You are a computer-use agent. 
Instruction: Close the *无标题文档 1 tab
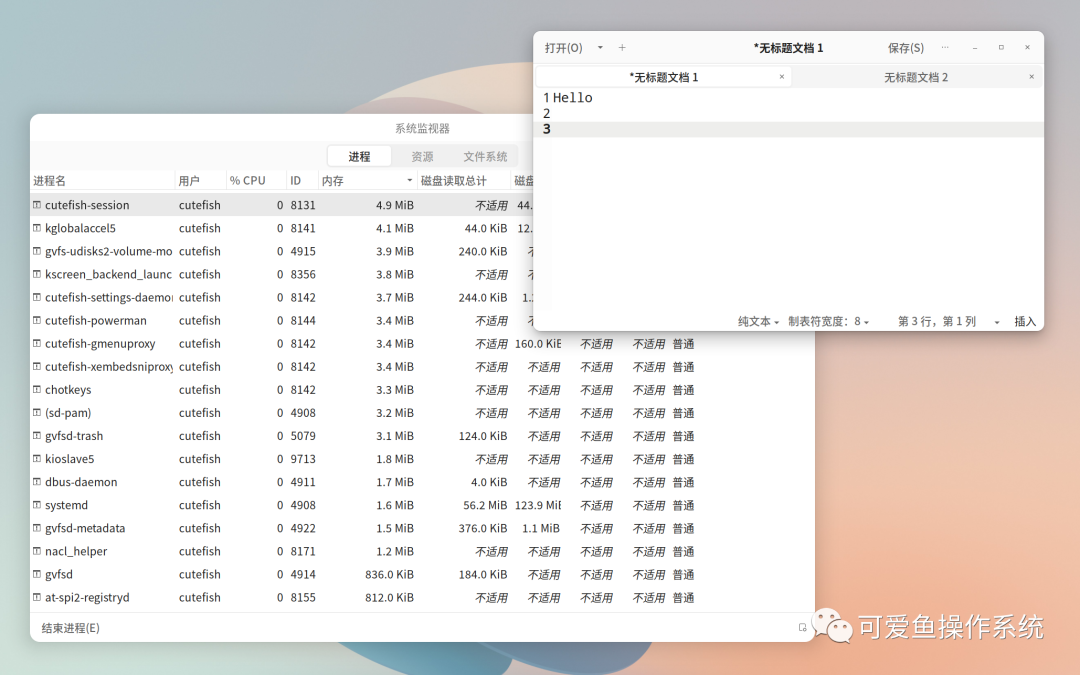tap(783, 76)
